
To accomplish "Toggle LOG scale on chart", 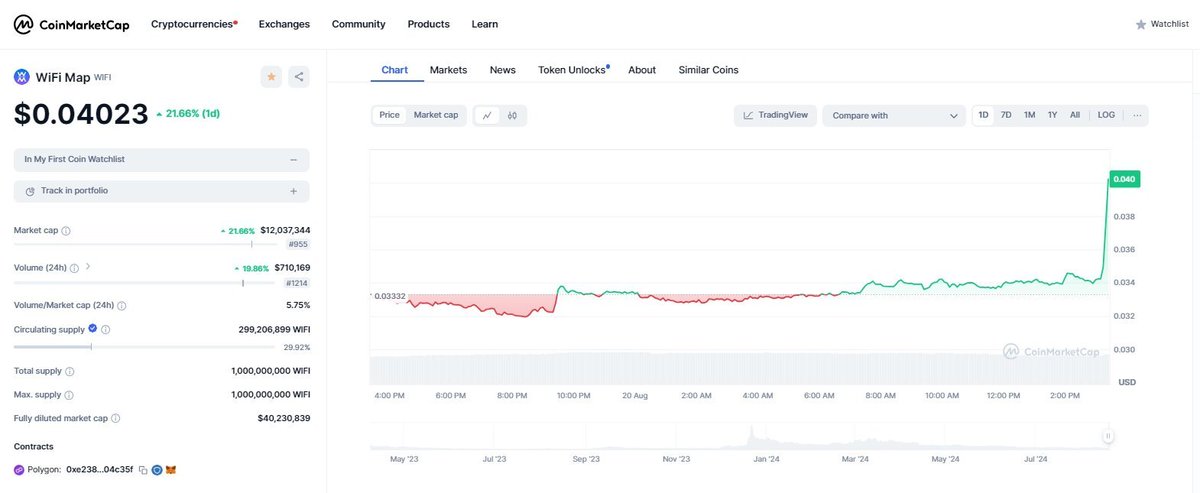I will (x=1106, y=116).
